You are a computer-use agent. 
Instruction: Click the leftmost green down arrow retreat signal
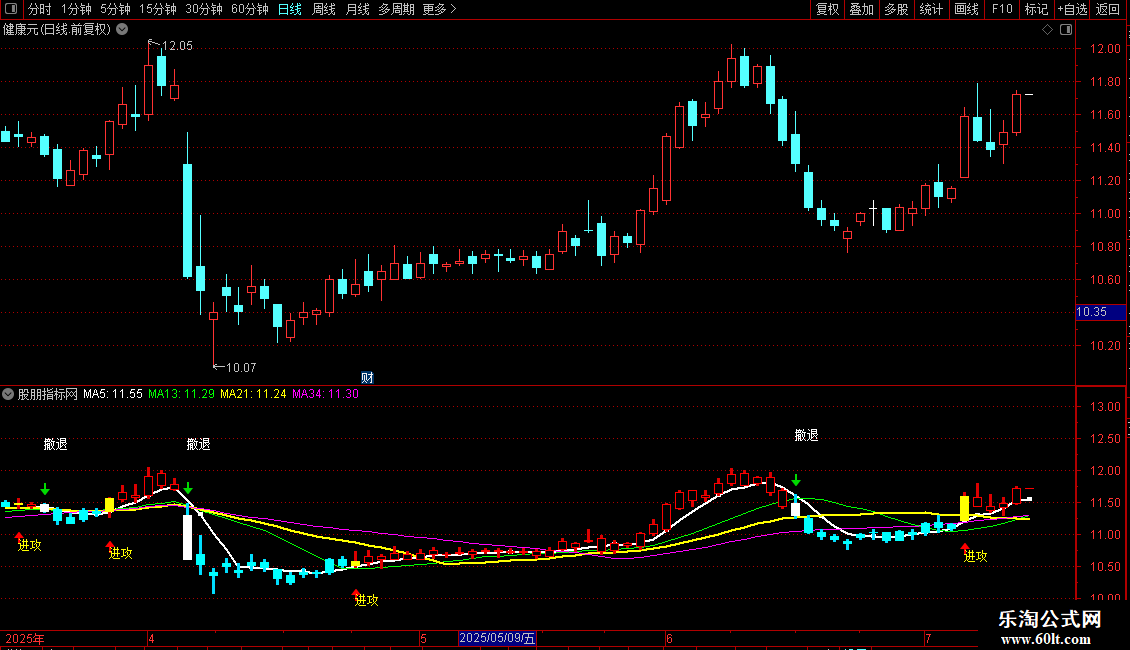tap(45, 489)
